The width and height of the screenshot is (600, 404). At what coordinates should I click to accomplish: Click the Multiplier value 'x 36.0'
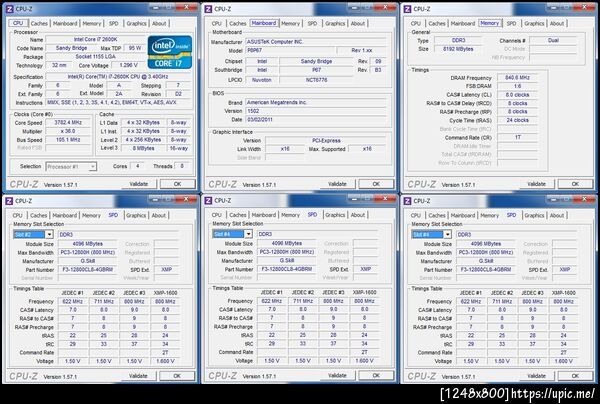click(x=68, y=131)
